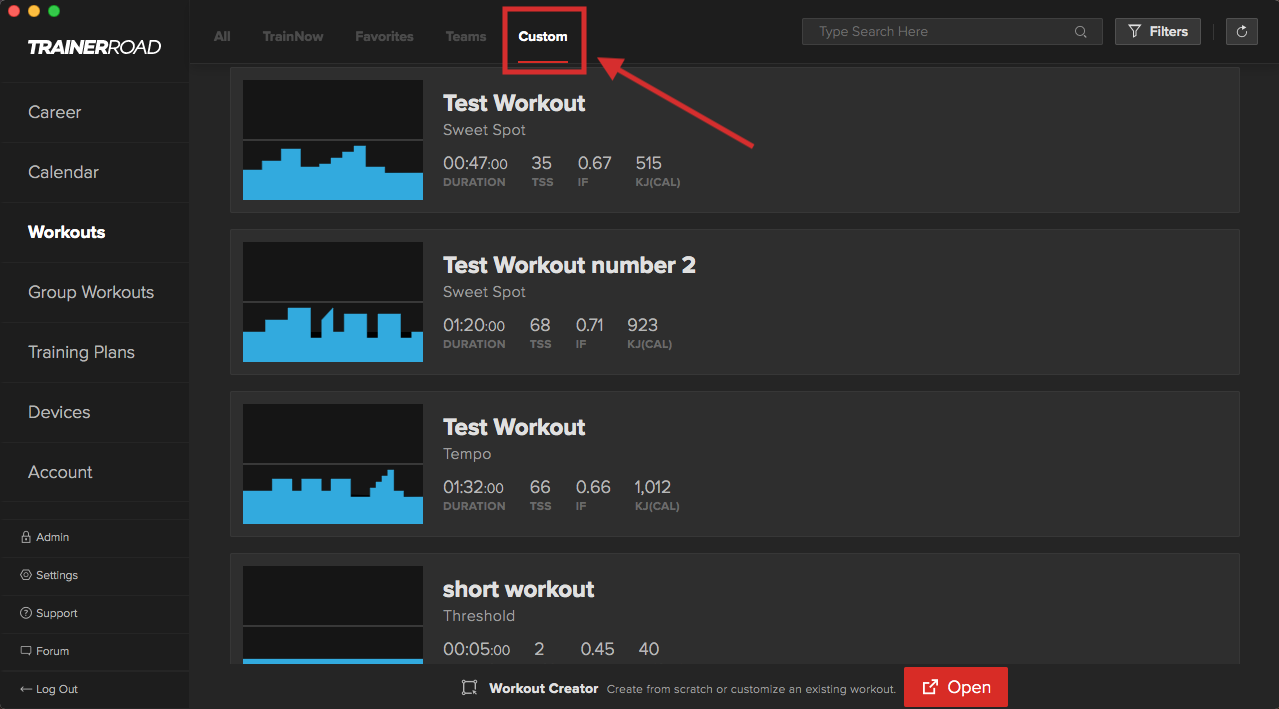Click the Threshold zone label

coord(479,616)
